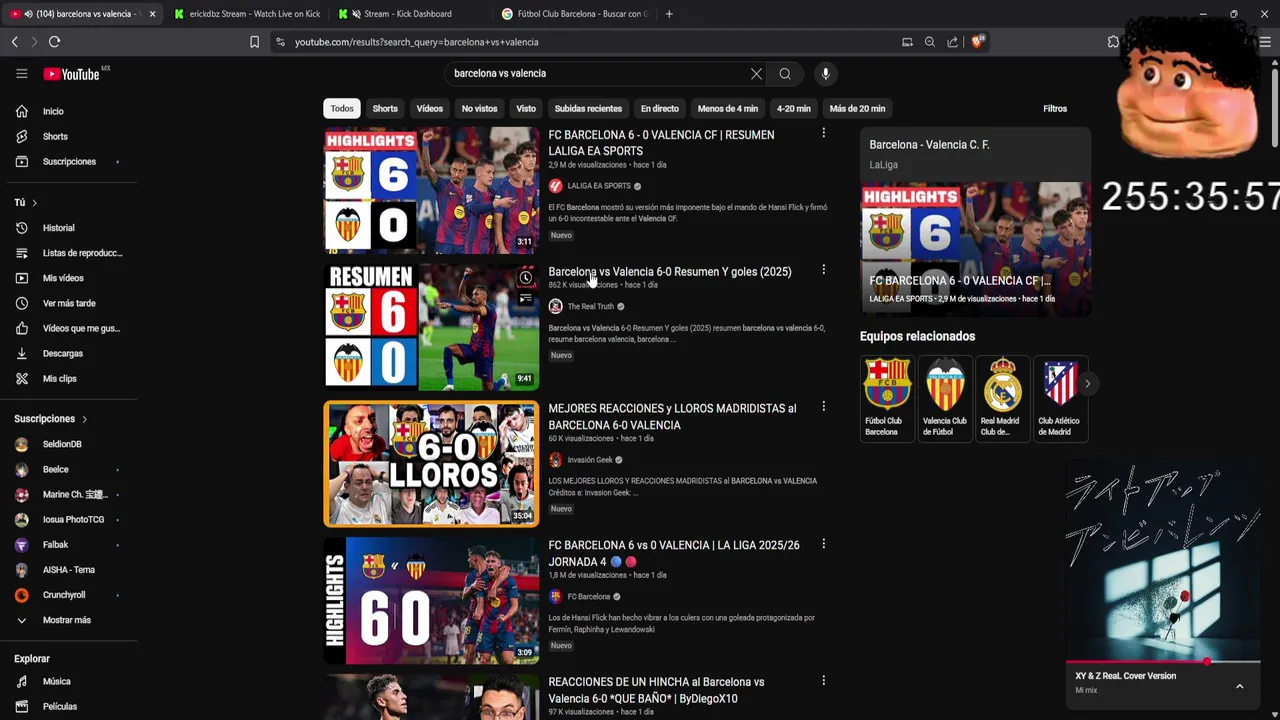Activate voice search microphone
Image resolution: width=1280 pixels, height=720 pixels.
tap(825, 73)
